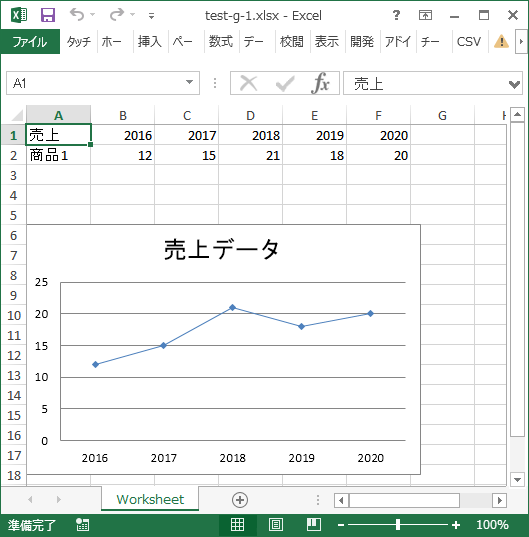The image size is (529, 537).
Task: Click the macro recording status icon
Action: (82, 525)
